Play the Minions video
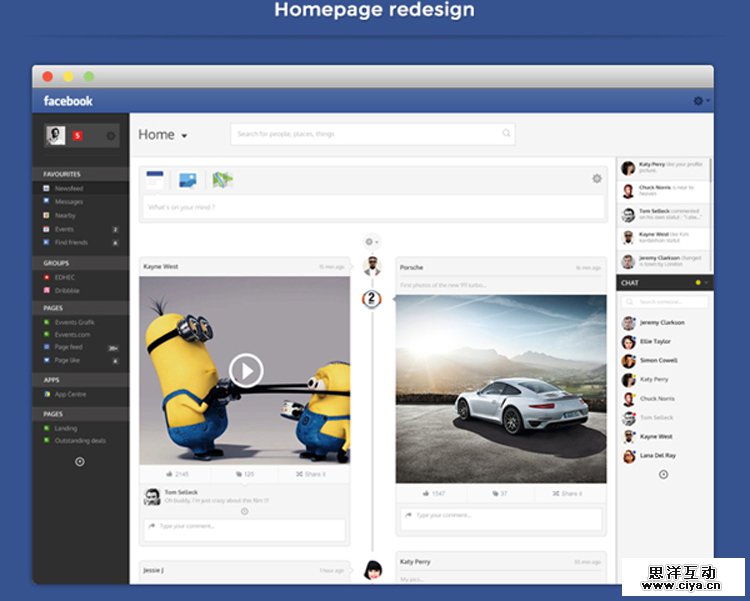The height and width of the screenshot is (601, 750). 246,370
